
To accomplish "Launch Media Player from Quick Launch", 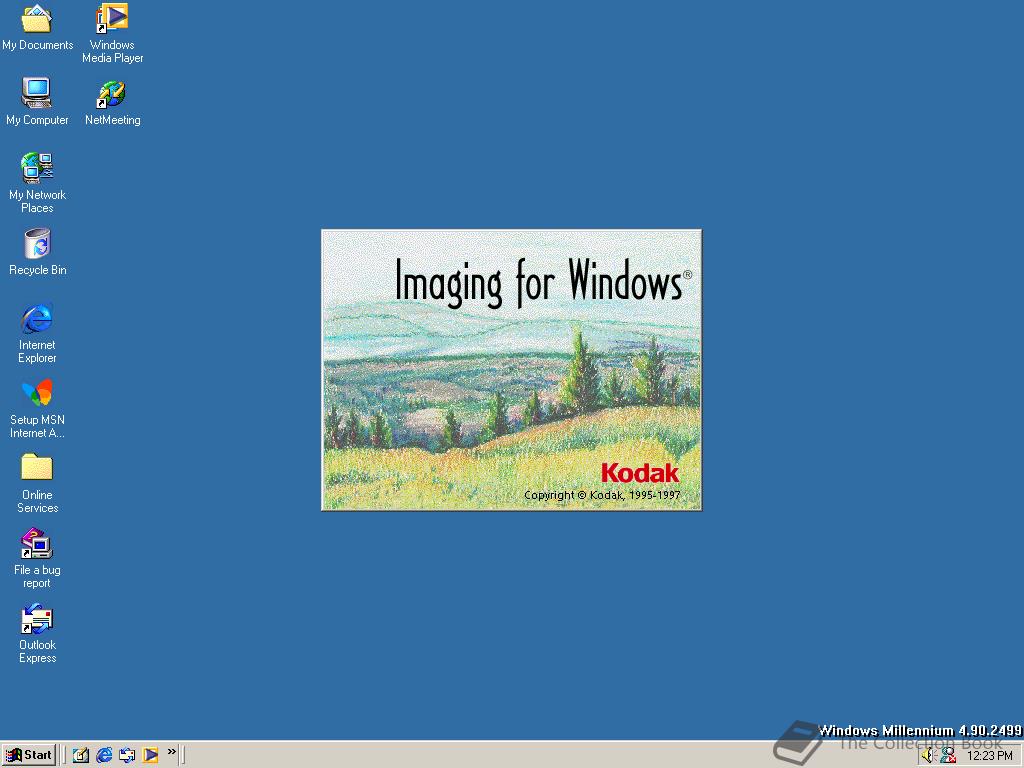I will tap(150, 755).
